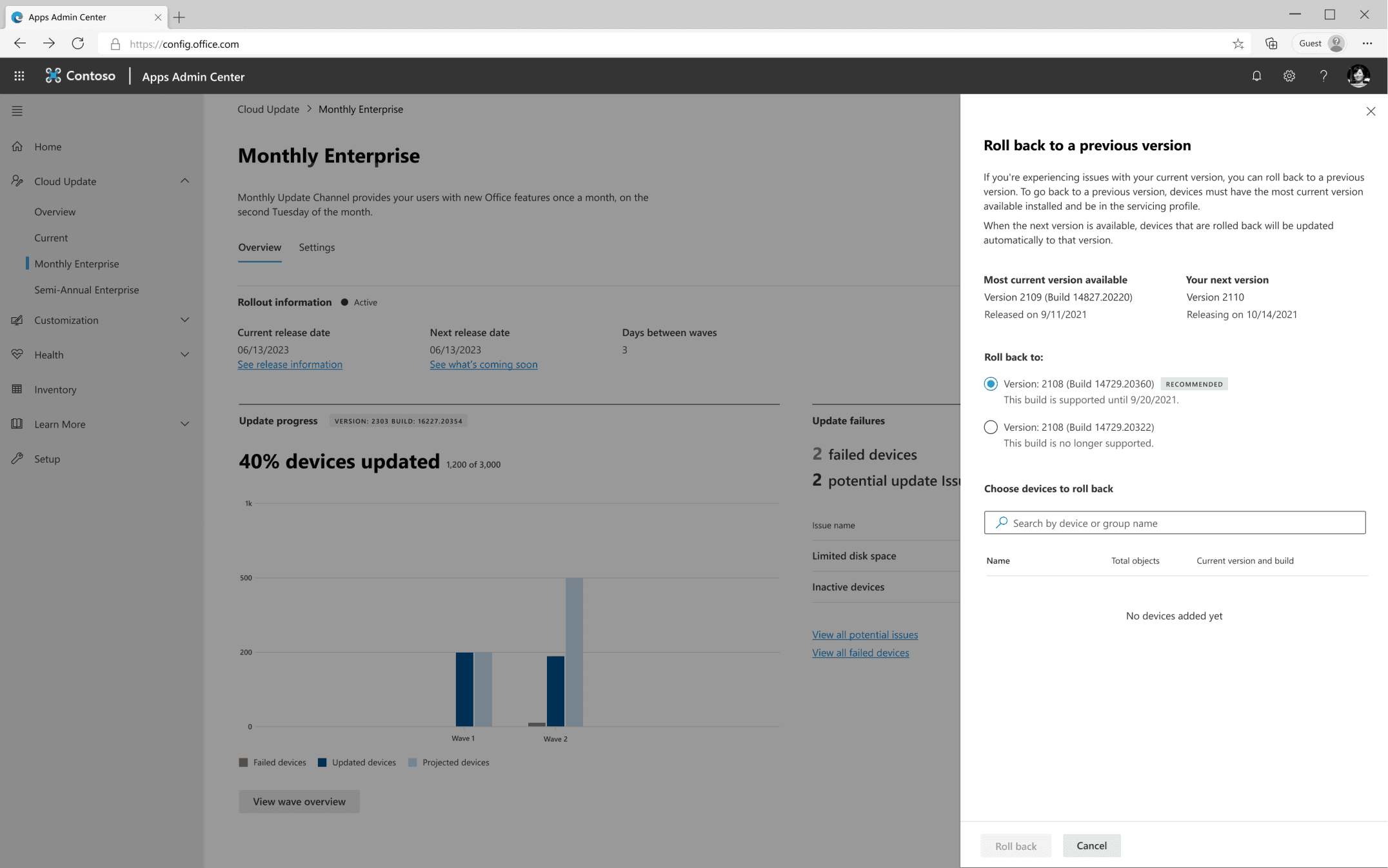1388x868 pixels.
Task: Switch to the Settings tab
Action: (317, 247)
